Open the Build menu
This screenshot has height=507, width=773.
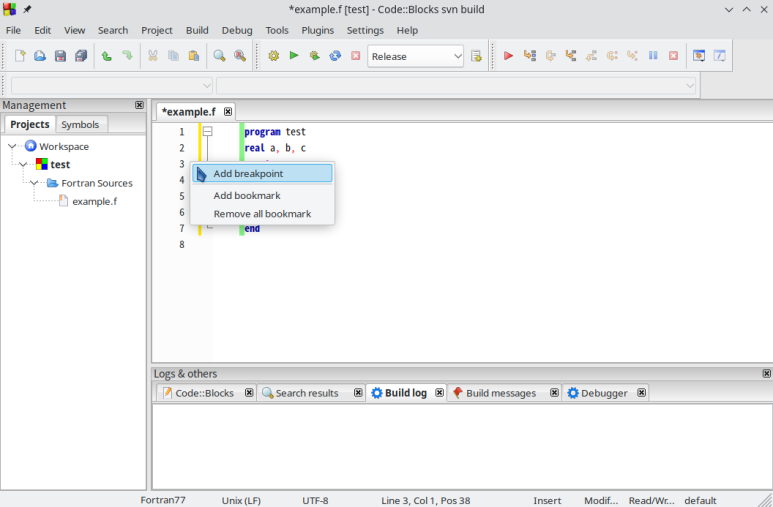197,30
